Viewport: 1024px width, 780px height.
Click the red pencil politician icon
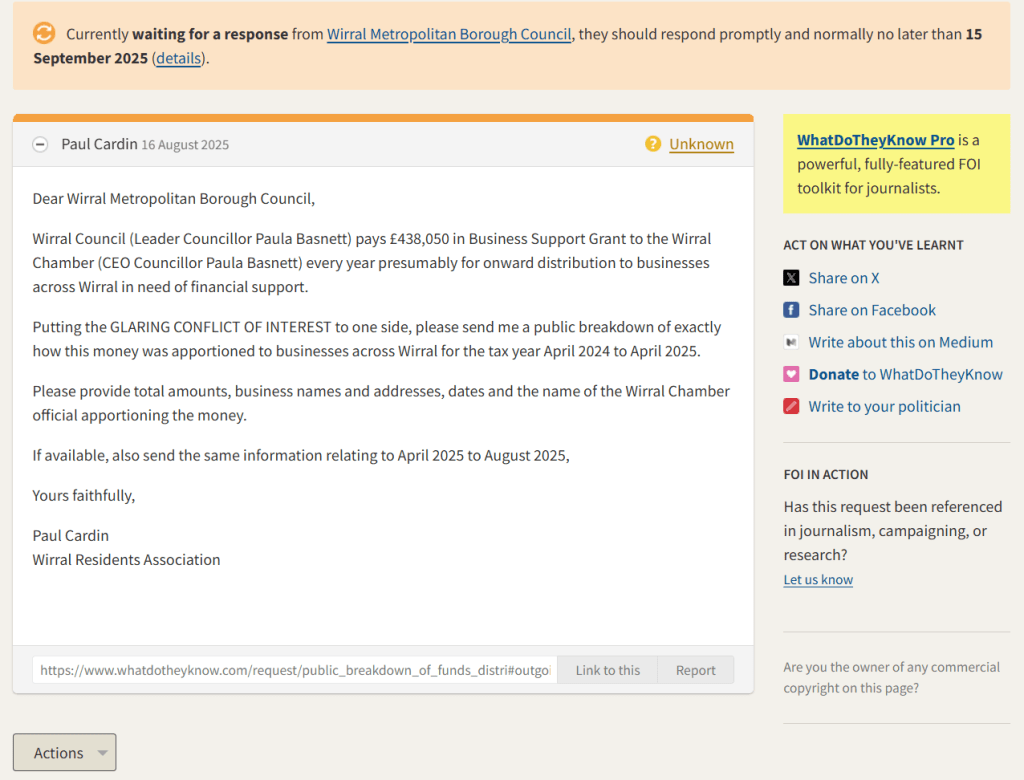pos(791,406)
